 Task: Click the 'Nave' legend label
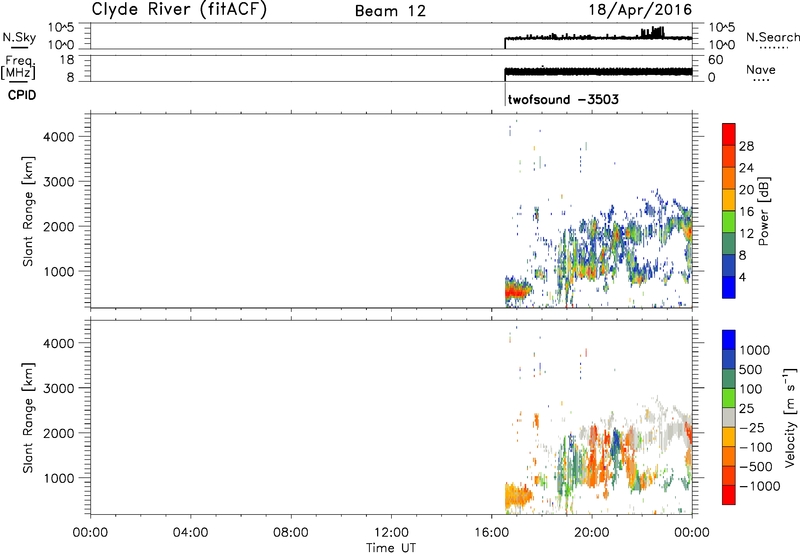tap(761, 69)
